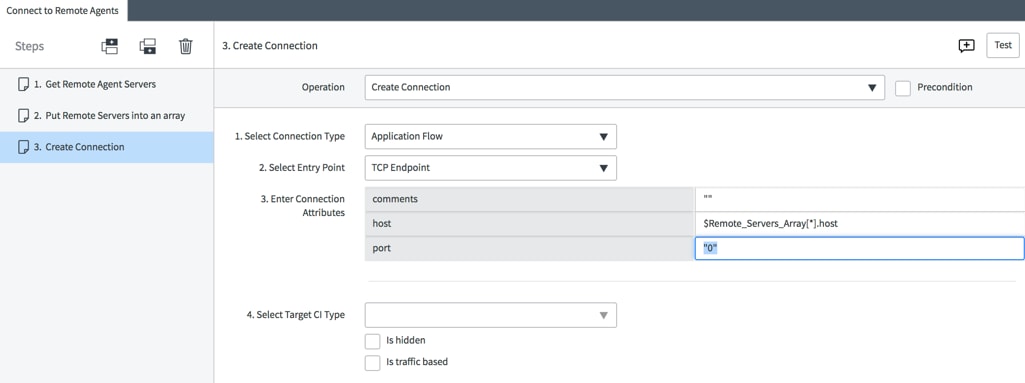Select step 2 Put Remote Servers into an array
The height and width of the screenshot is (383, 1025).
(107, 116)
